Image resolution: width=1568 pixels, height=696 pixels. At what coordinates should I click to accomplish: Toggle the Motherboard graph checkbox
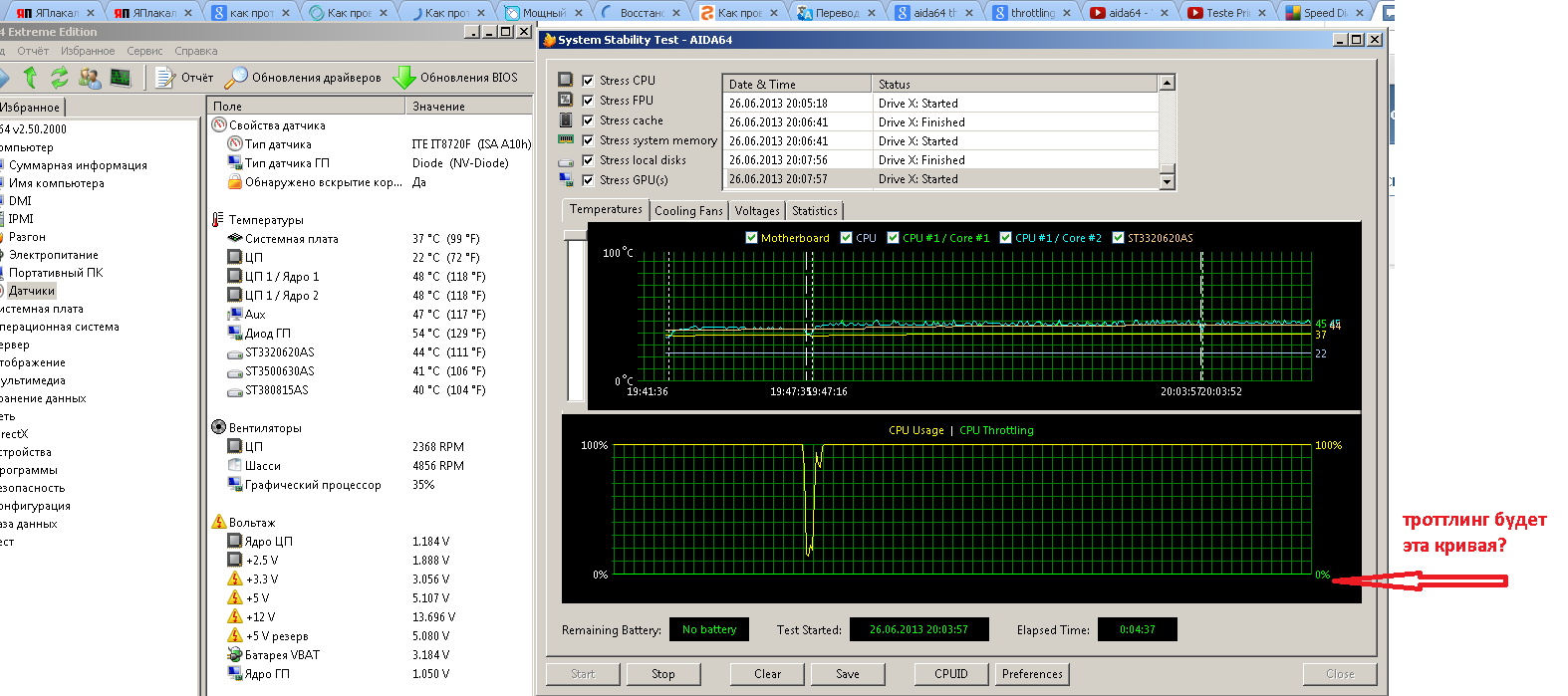752,238
